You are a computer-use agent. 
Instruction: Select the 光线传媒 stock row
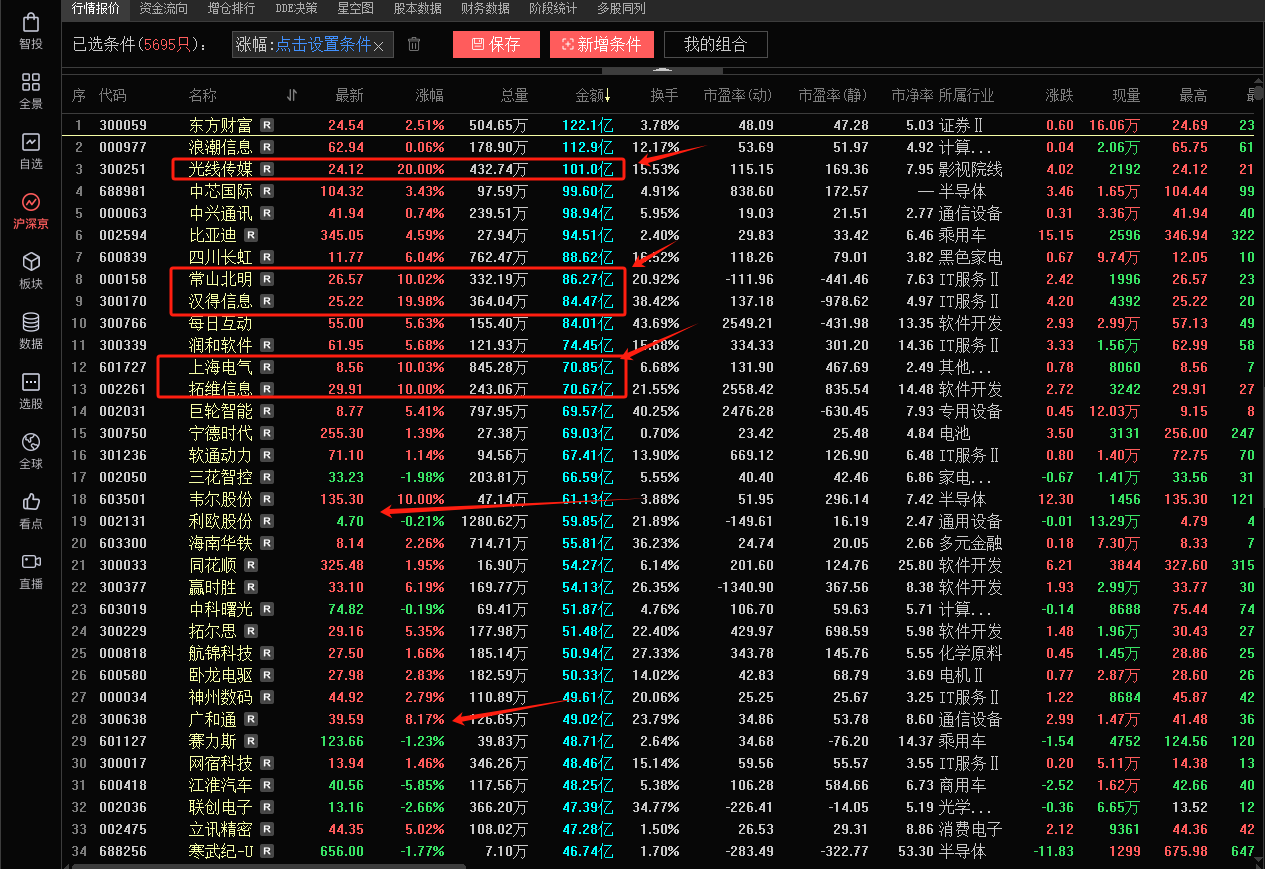point(660,169)
